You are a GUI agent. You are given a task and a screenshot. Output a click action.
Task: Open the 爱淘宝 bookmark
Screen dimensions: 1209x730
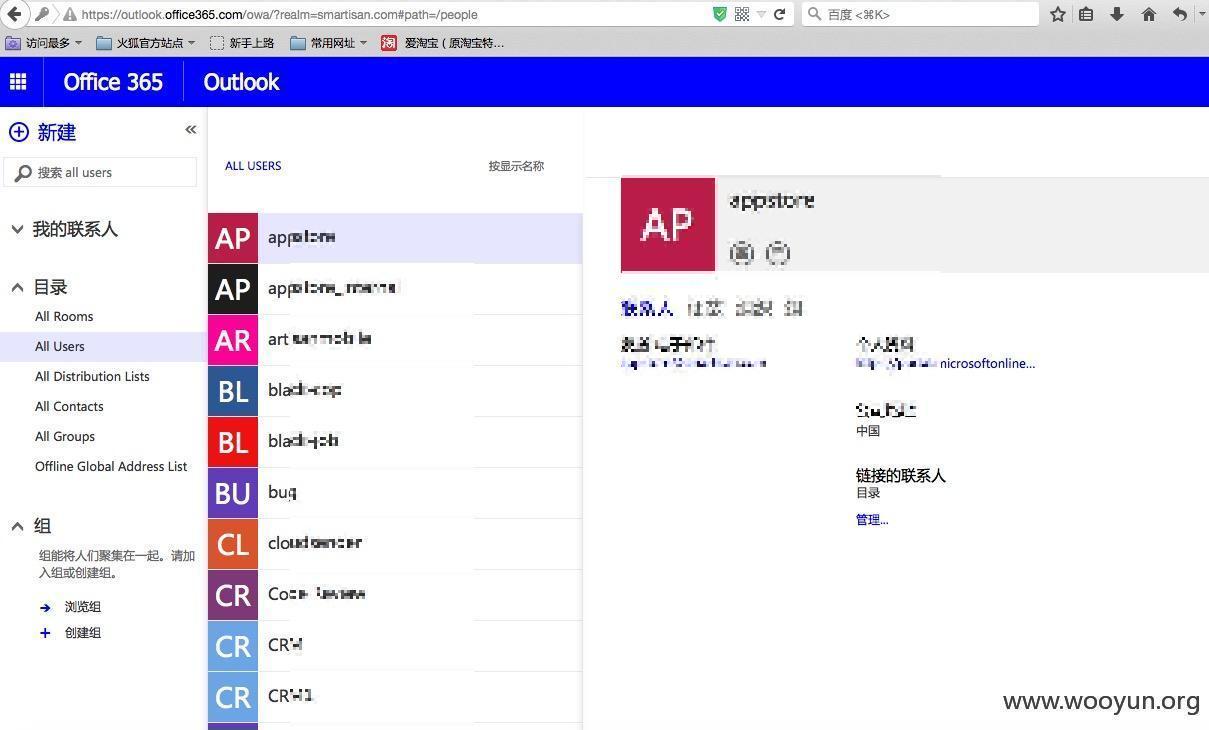[x=443, y=43]
